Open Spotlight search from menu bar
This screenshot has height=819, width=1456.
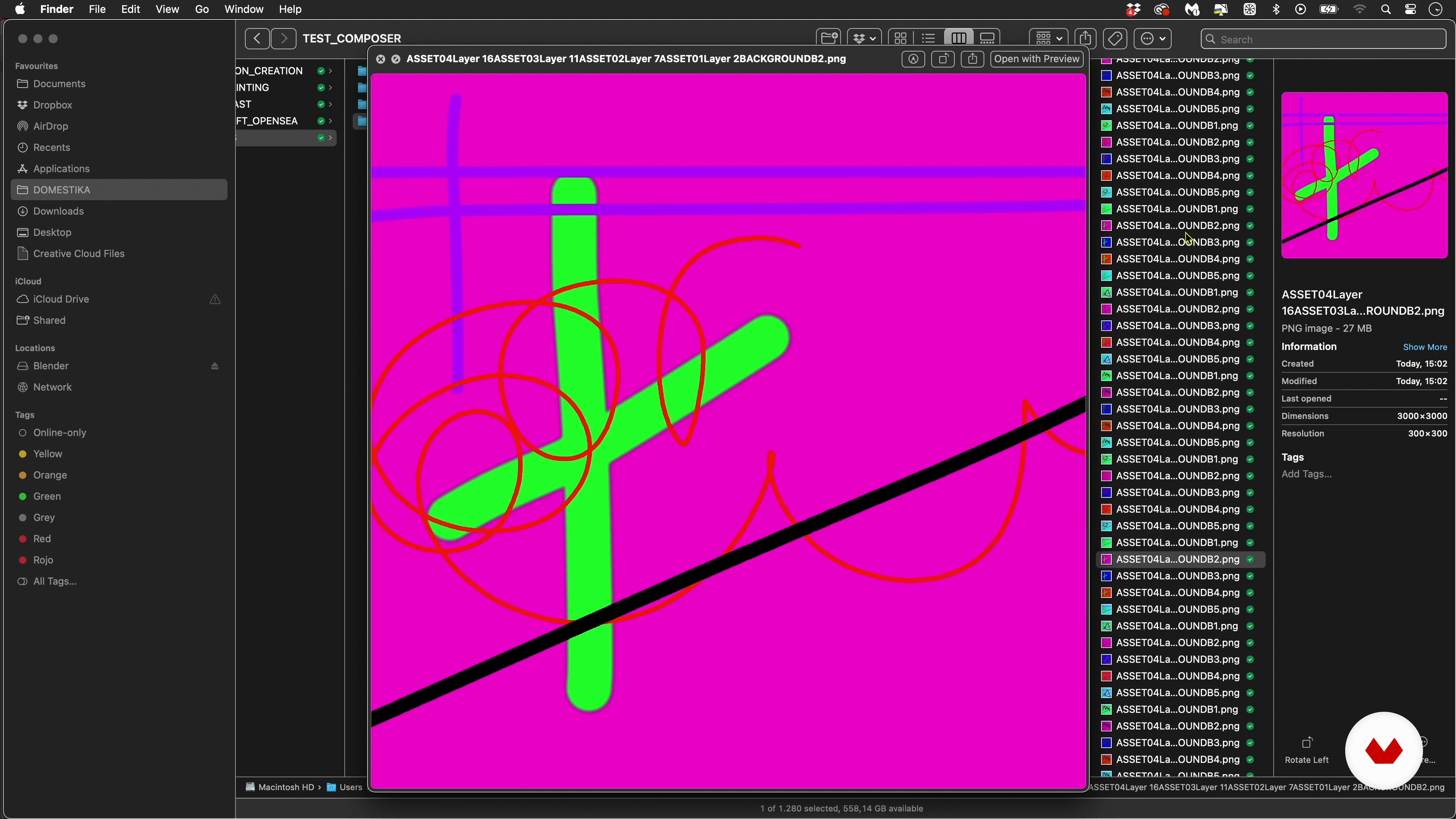tap(1385, 9)
